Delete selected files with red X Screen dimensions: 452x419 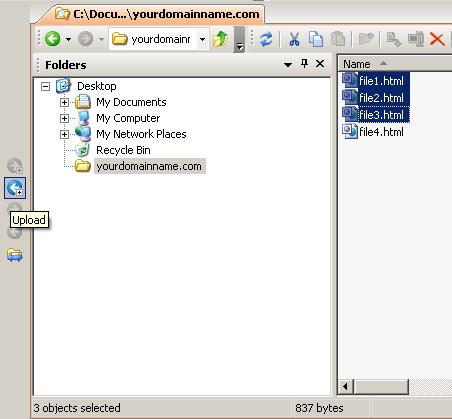point(437,39)
